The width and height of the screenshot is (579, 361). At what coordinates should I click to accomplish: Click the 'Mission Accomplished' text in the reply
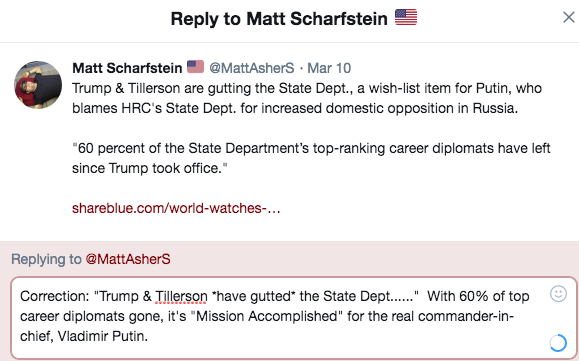(x=266, y=316)
